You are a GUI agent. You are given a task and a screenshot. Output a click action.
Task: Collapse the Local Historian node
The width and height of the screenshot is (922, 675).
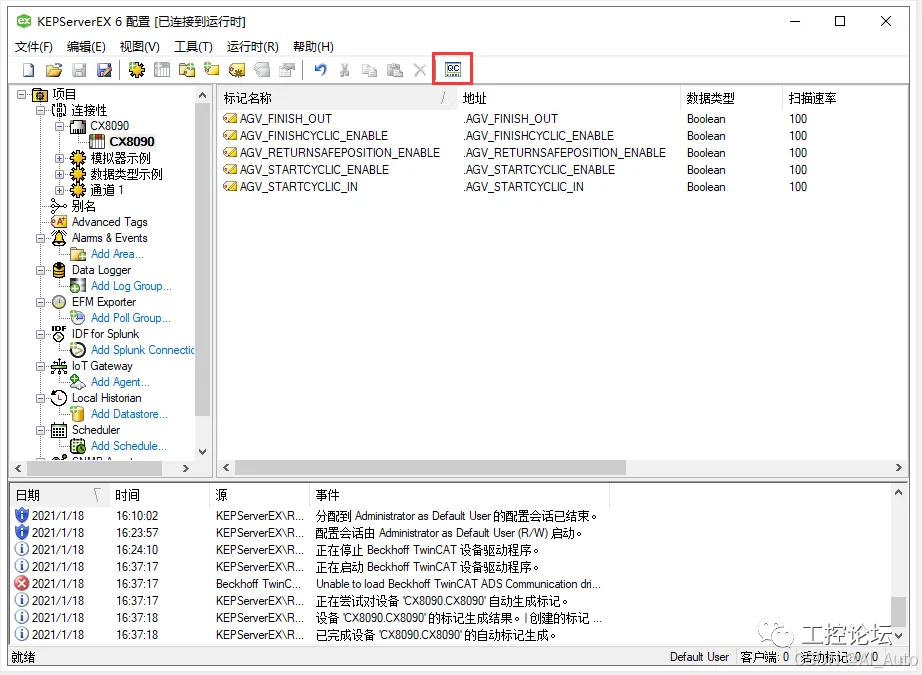tap(41, 398)
